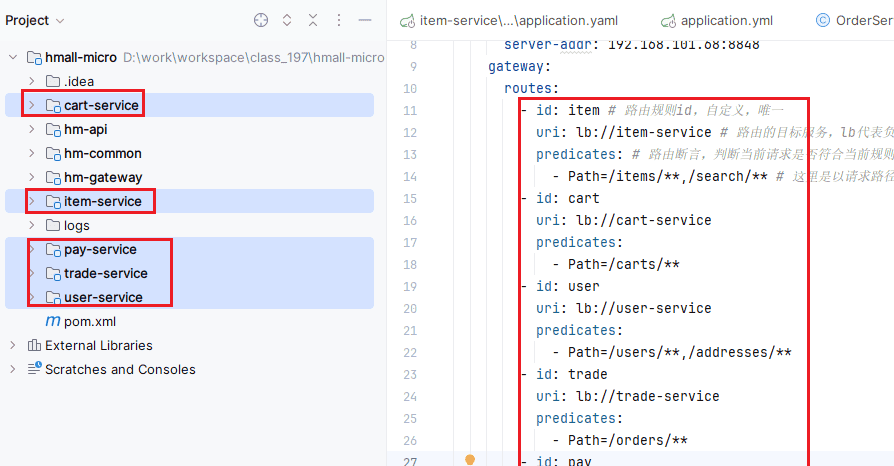Click the External Libraries icon
Image resolution: width=894 pixels, height=466 pixels.
coord(34,346)
